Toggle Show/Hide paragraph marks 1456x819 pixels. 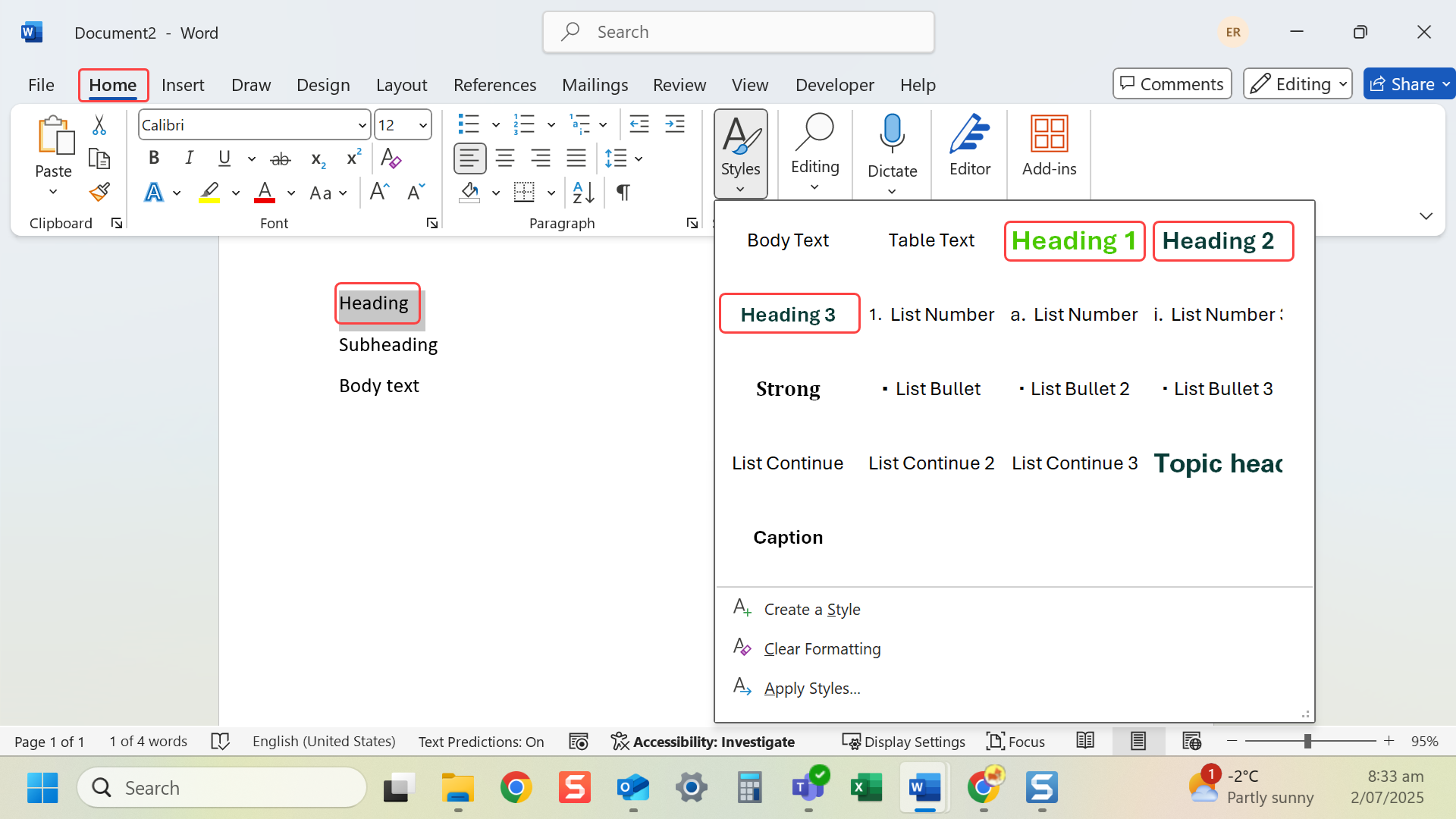[x=623, y=193]
